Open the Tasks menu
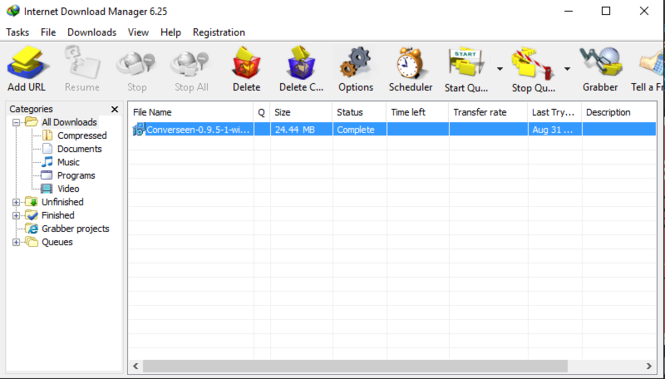Screen dimensions: 665x379 tap(17, 32)
